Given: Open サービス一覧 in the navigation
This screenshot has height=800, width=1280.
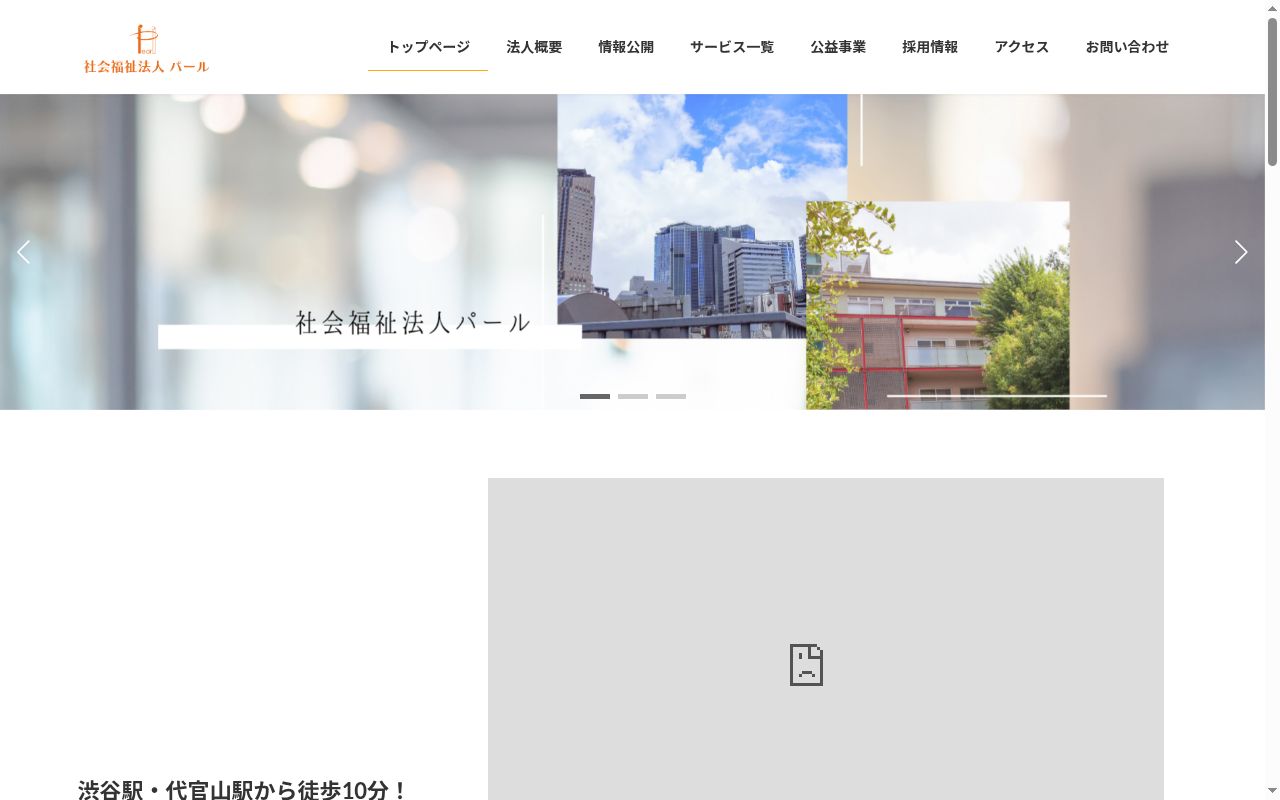Looking at the screenshot, I should point(732,47).
